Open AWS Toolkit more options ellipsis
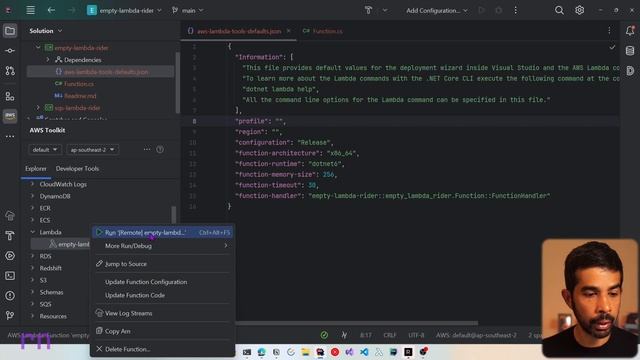The width and height of the screenshot is (640, 360). (x=147, y=149)
